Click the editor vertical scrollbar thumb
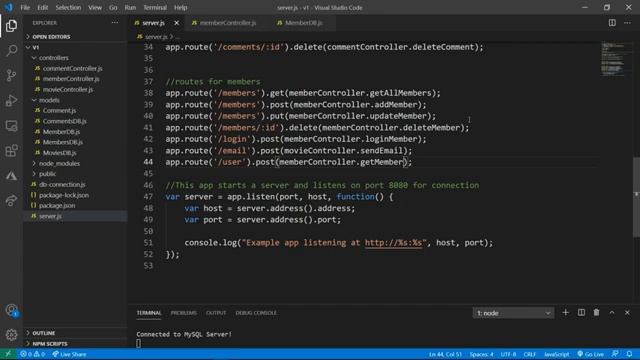Viewport: 640px width, 360px height. pyautogui.click(x=636, y=197)
